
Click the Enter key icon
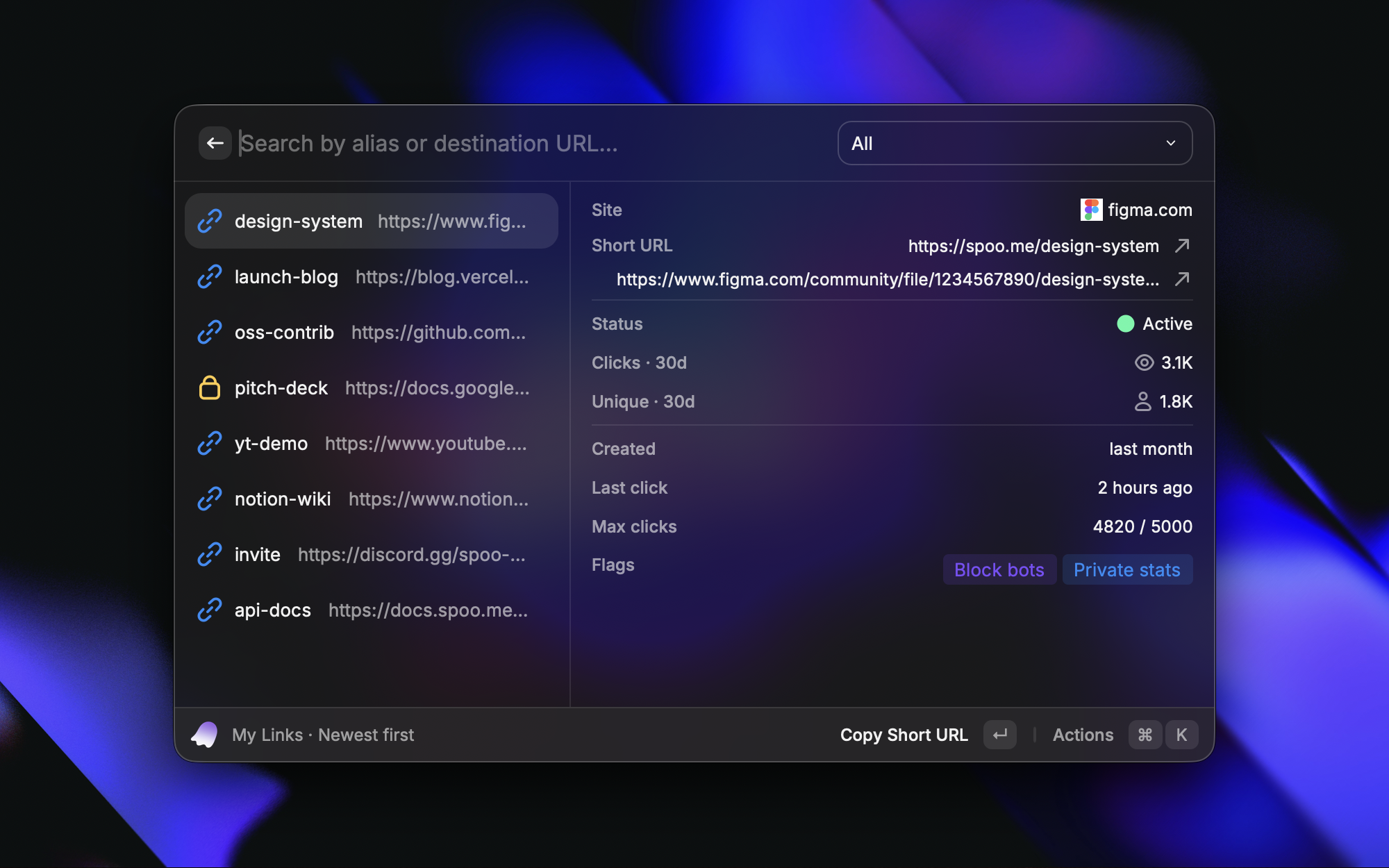tap(1000, 735)
